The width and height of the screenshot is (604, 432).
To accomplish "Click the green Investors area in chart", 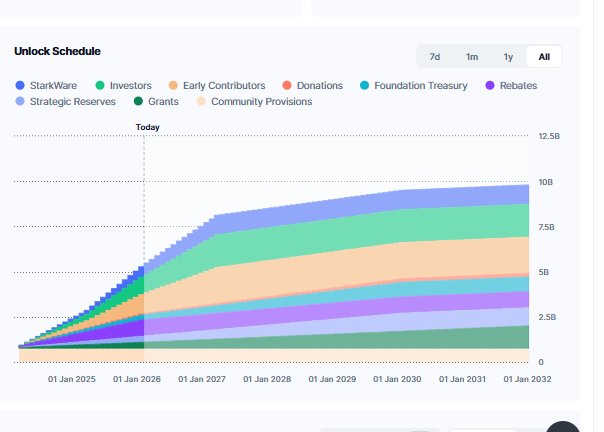I will 400,228.
